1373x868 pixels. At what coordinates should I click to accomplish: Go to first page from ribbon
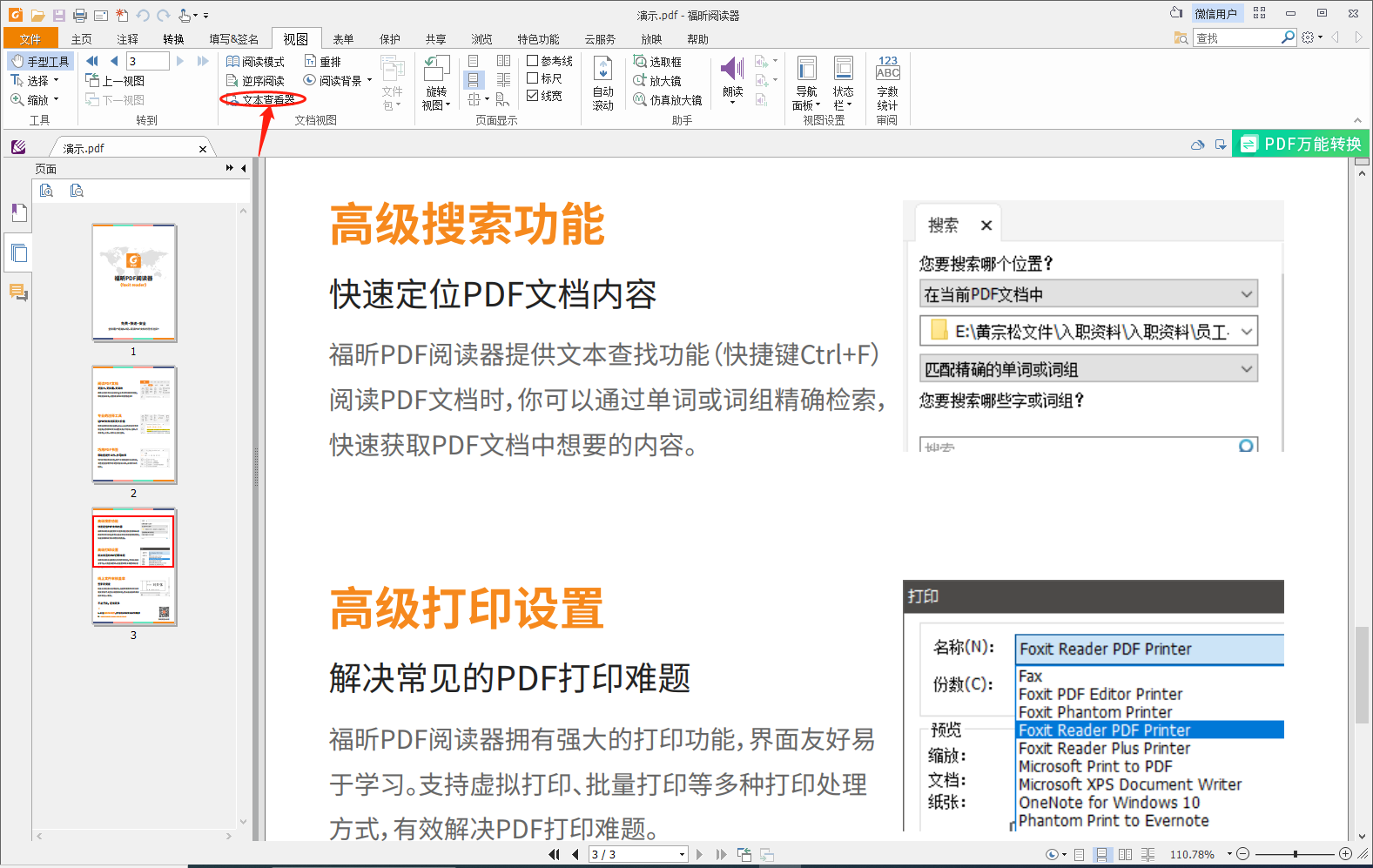(92, 61)
